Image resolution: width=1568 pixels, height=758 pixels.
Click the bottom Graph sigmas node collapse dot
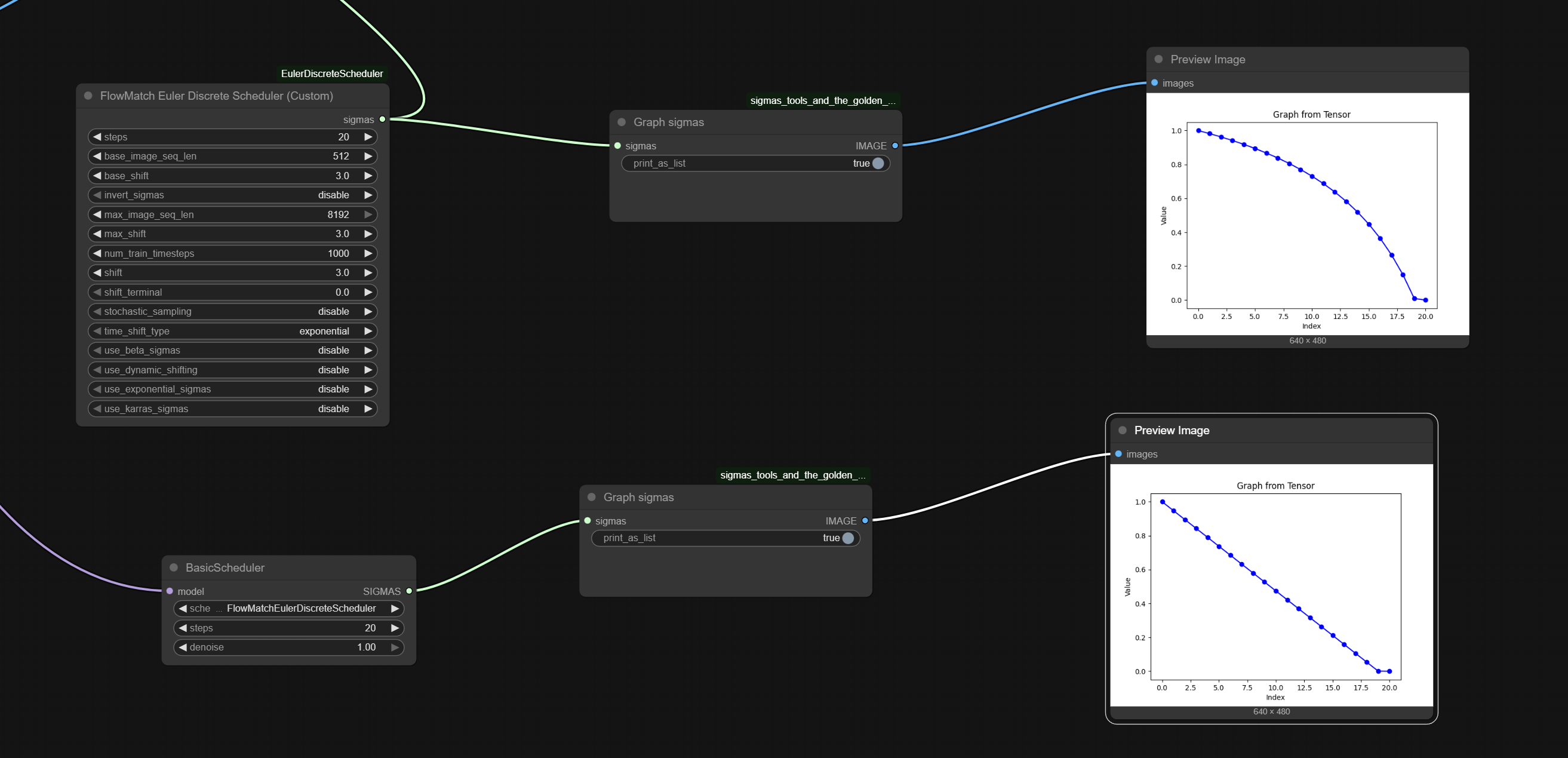click(592, 497)
